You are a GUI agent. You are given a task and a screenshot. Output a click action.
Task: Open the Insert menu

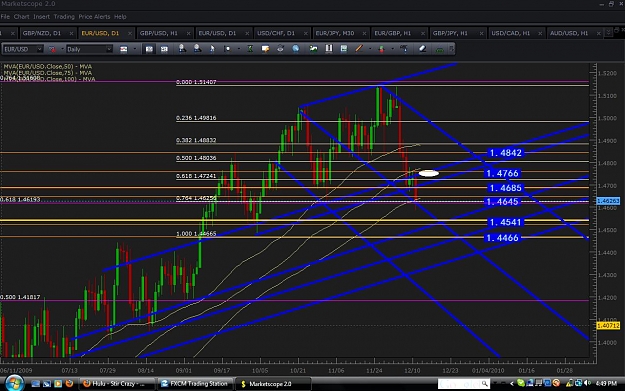pos(41,17)
